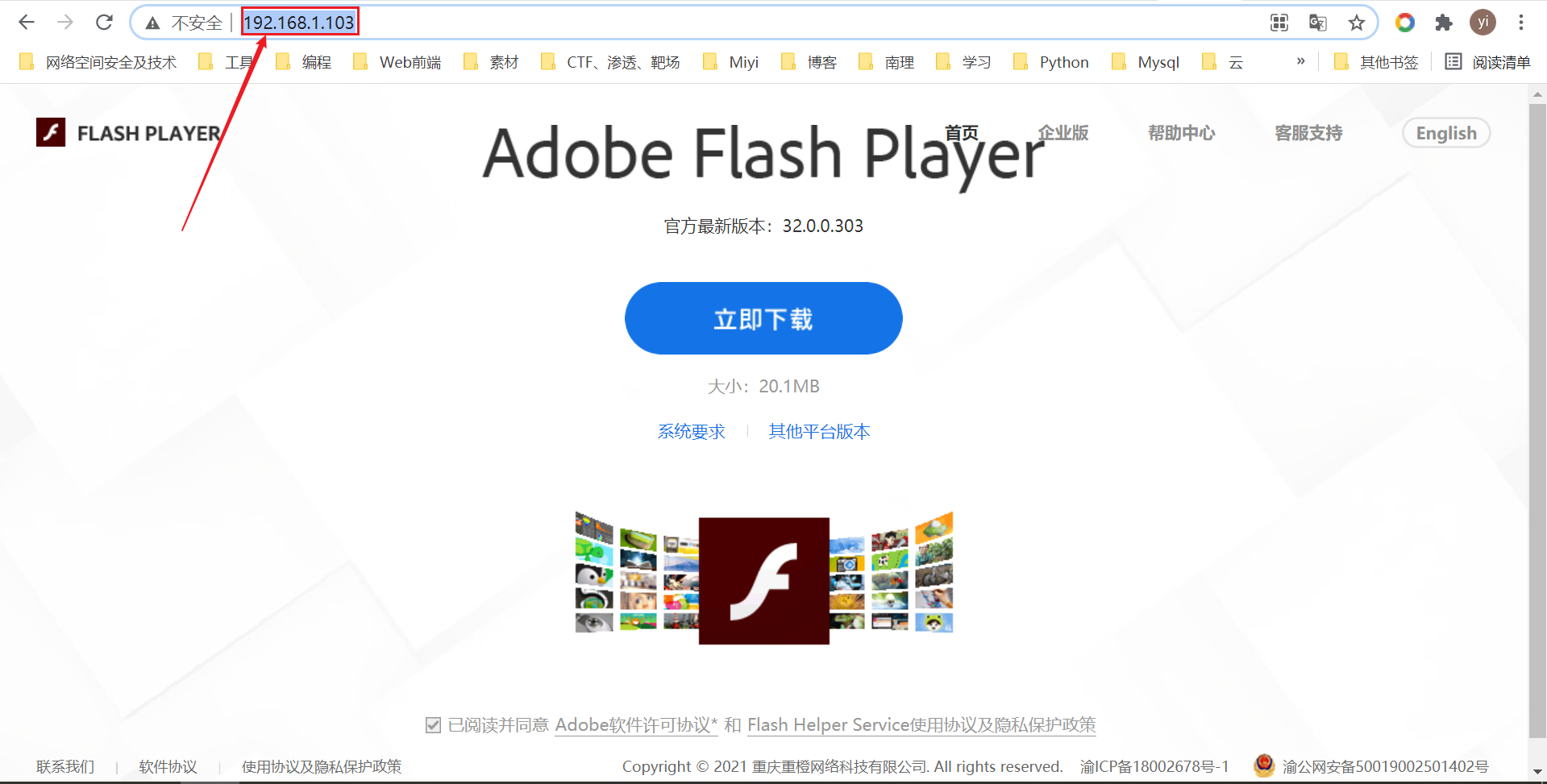Click the large Flash logo image
The width and height of the screenshot is (1547, 784).
764,581
